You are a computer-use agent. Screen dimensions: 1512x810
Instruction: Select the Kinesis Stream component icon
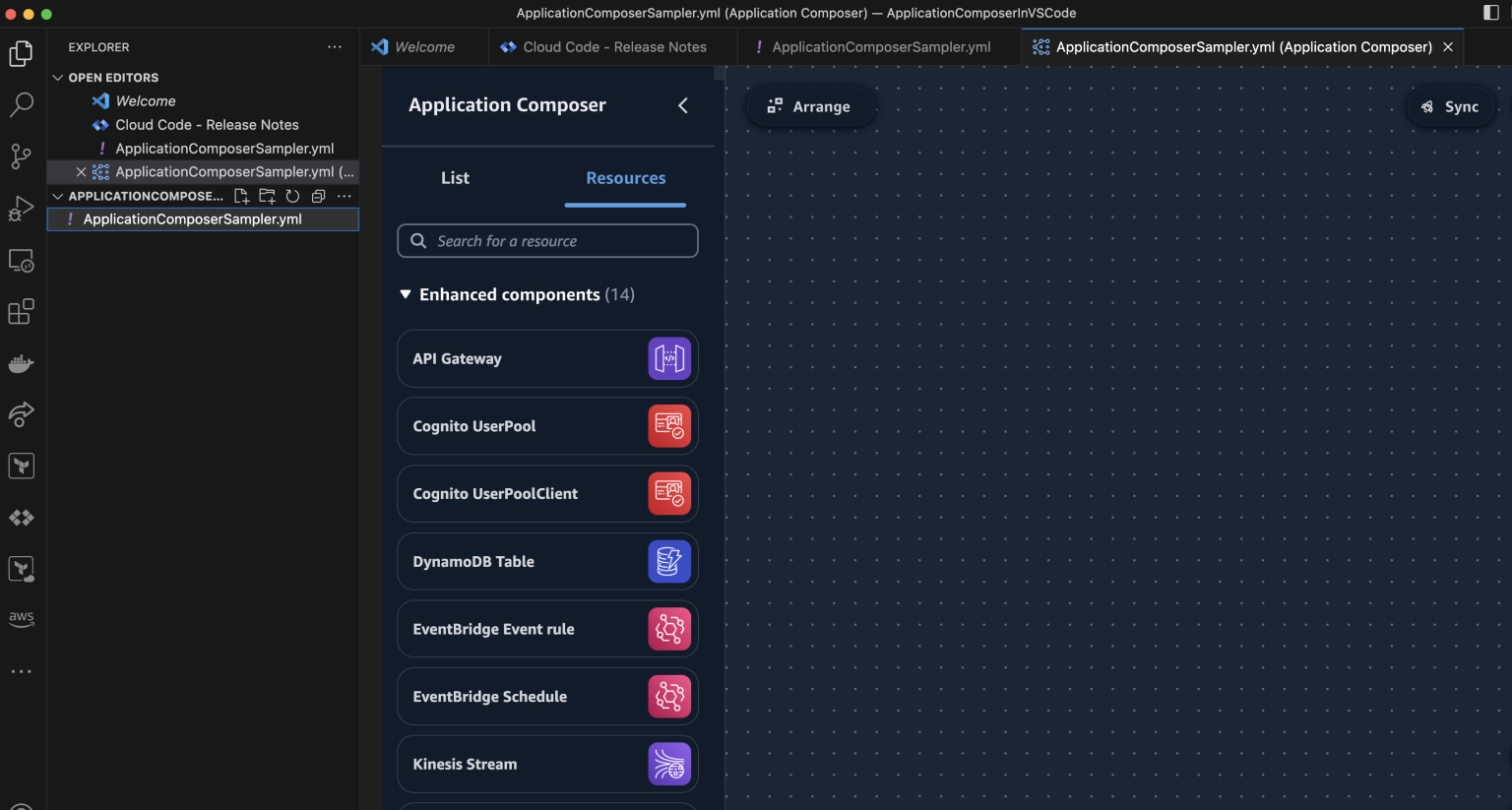pyautogui.click(x=669, y=764)
